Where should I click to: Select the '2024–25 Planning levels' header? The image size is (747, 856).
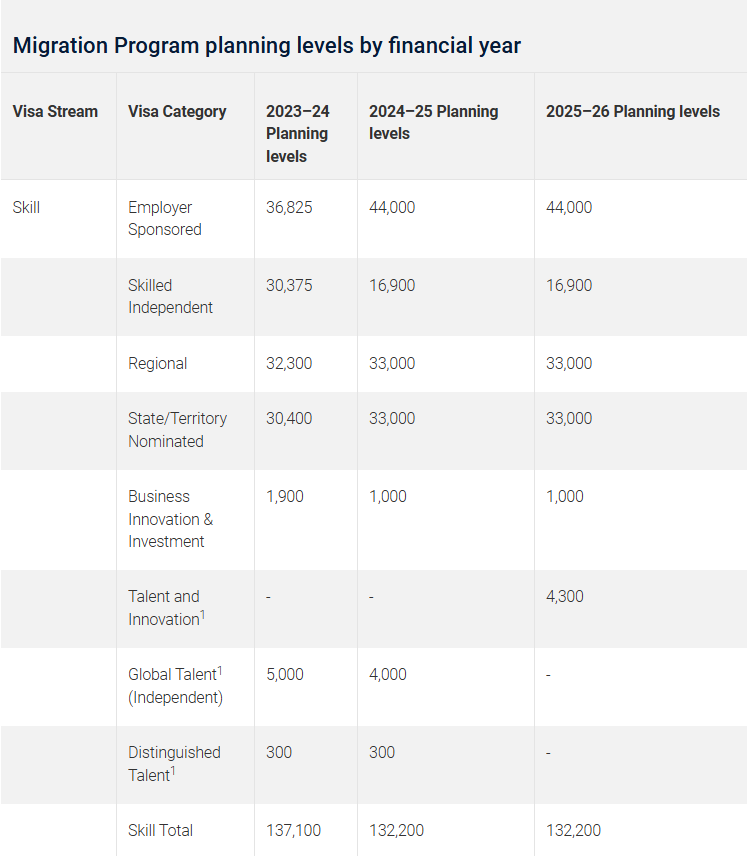[433, 122]
